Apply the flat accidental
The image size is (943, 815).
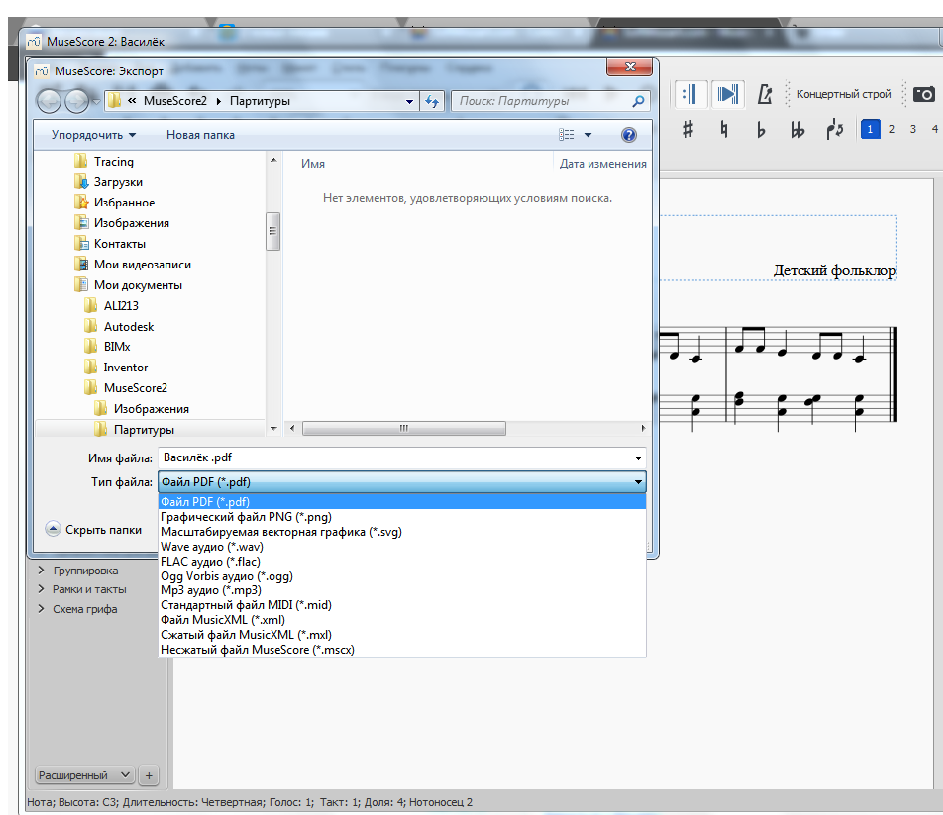(x=761, y=129)
